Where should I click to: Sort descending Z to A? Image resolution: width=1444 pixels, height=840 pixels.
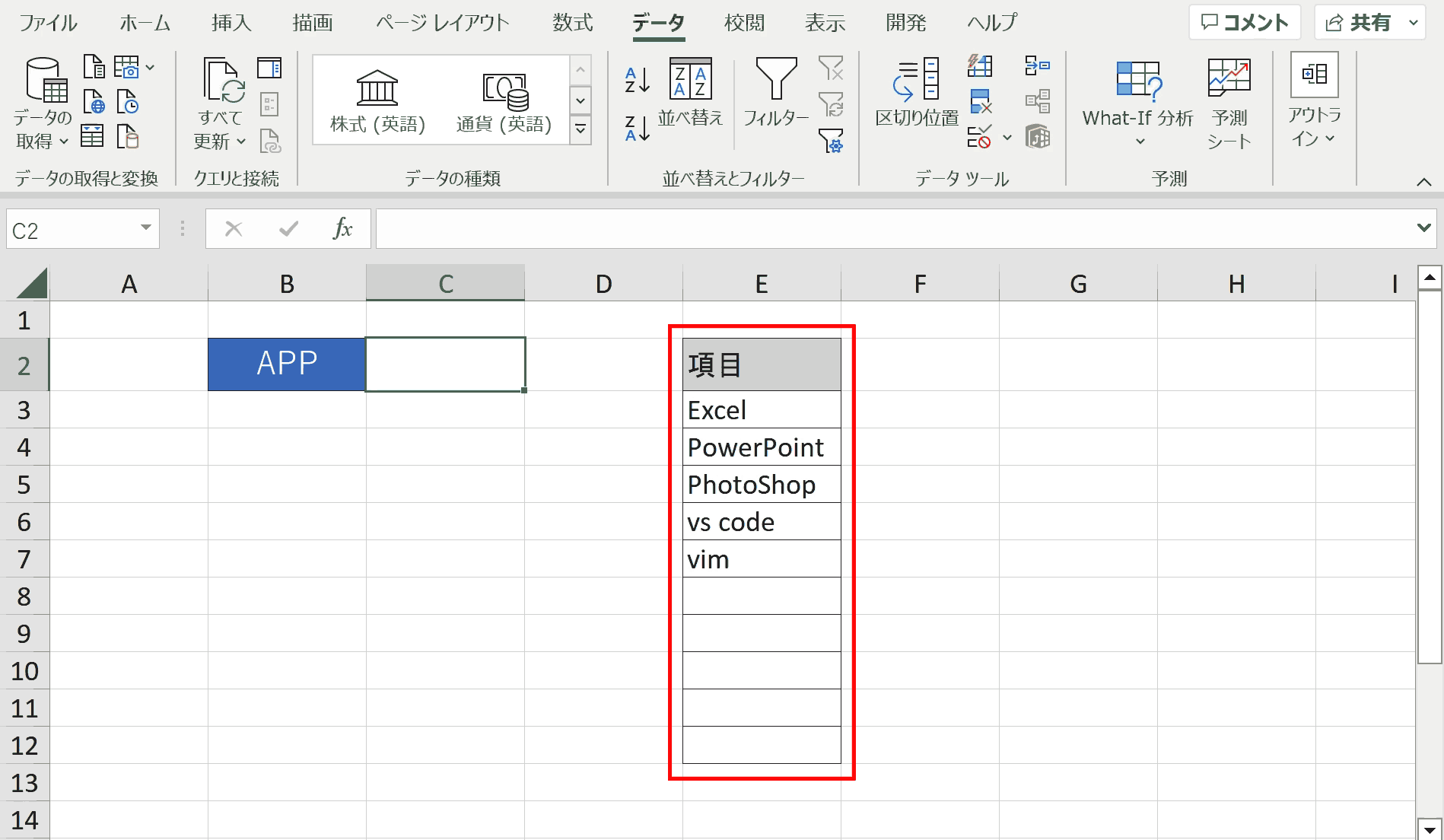click(637, 128)
